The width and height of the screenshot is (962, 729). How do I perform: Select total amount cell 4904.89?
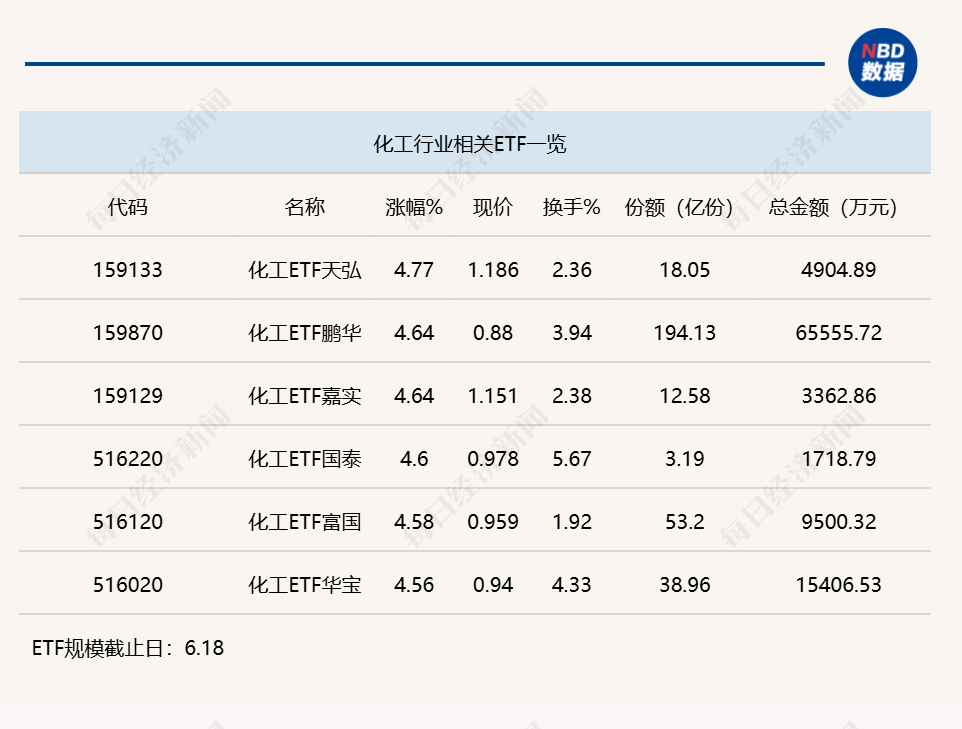pyautogui.click(x=839, y=270)
